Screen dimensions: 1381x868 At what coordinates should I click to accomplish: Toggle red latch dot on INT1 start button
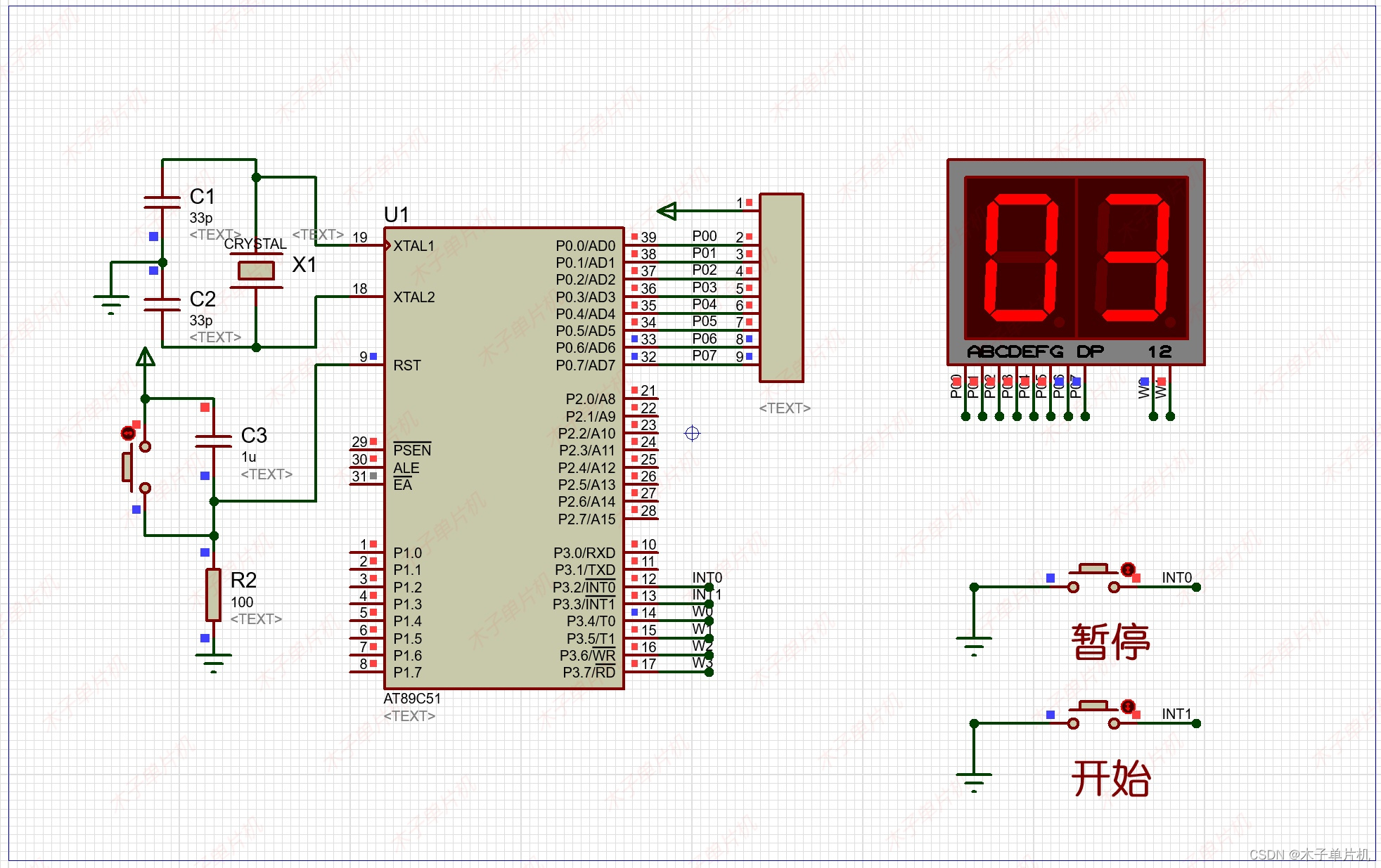(x=1127, y=706)
